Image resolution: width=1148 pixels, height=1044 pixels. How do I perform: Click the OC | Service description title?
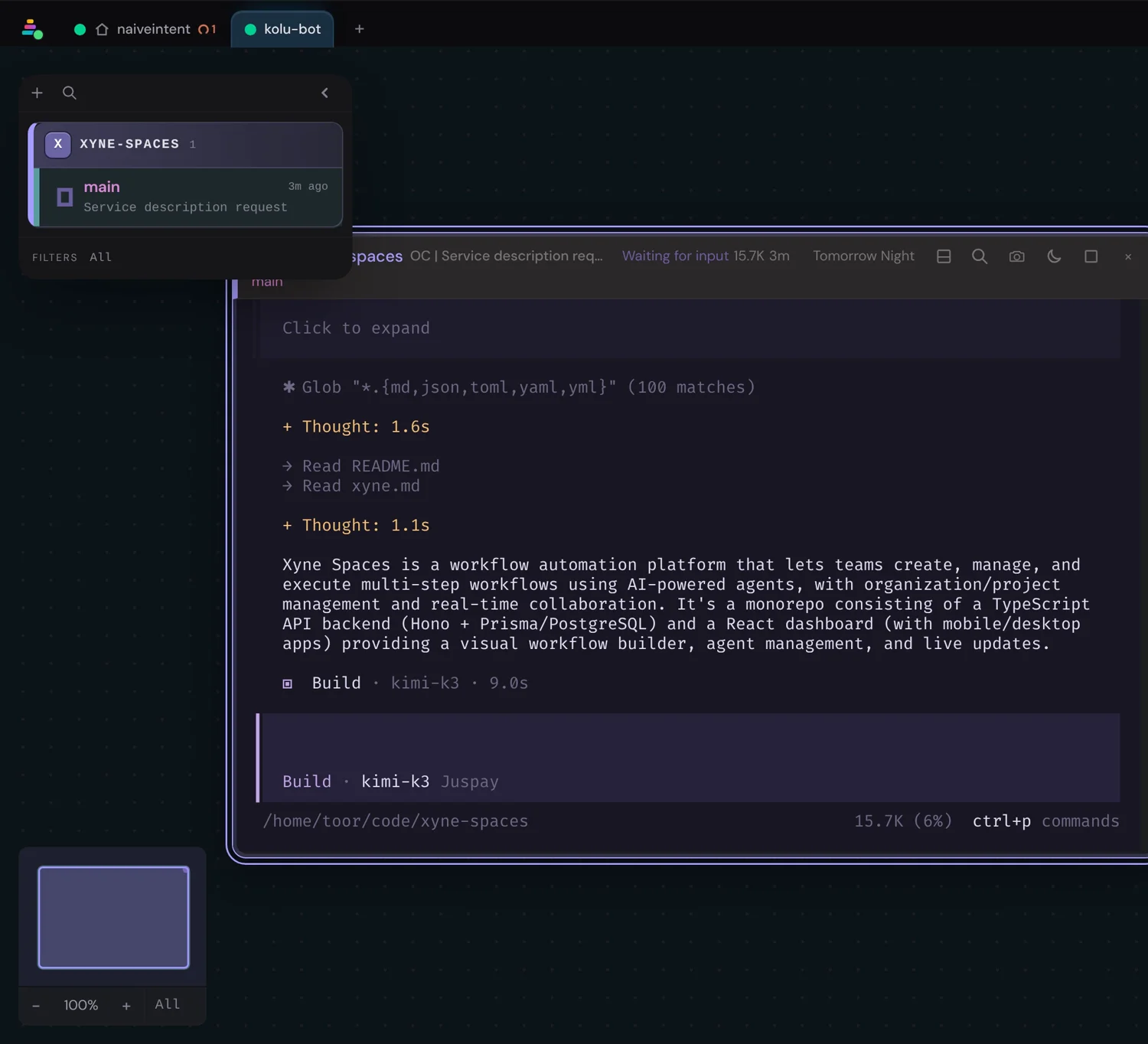pyautogui.click(x=506, y=256)
